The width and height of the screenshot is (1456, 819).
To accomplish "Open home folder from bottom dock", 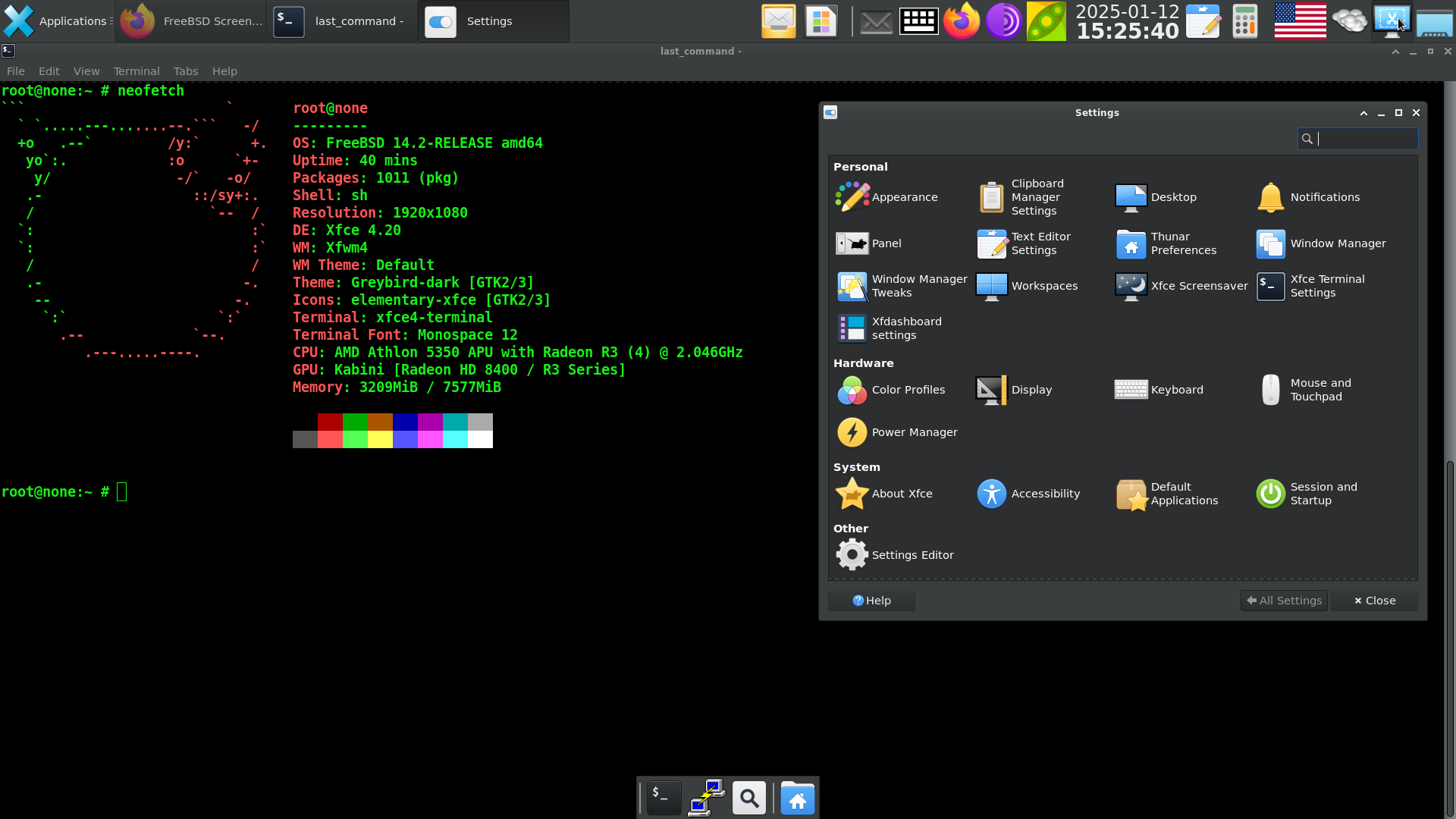I will tap(797, 798).
